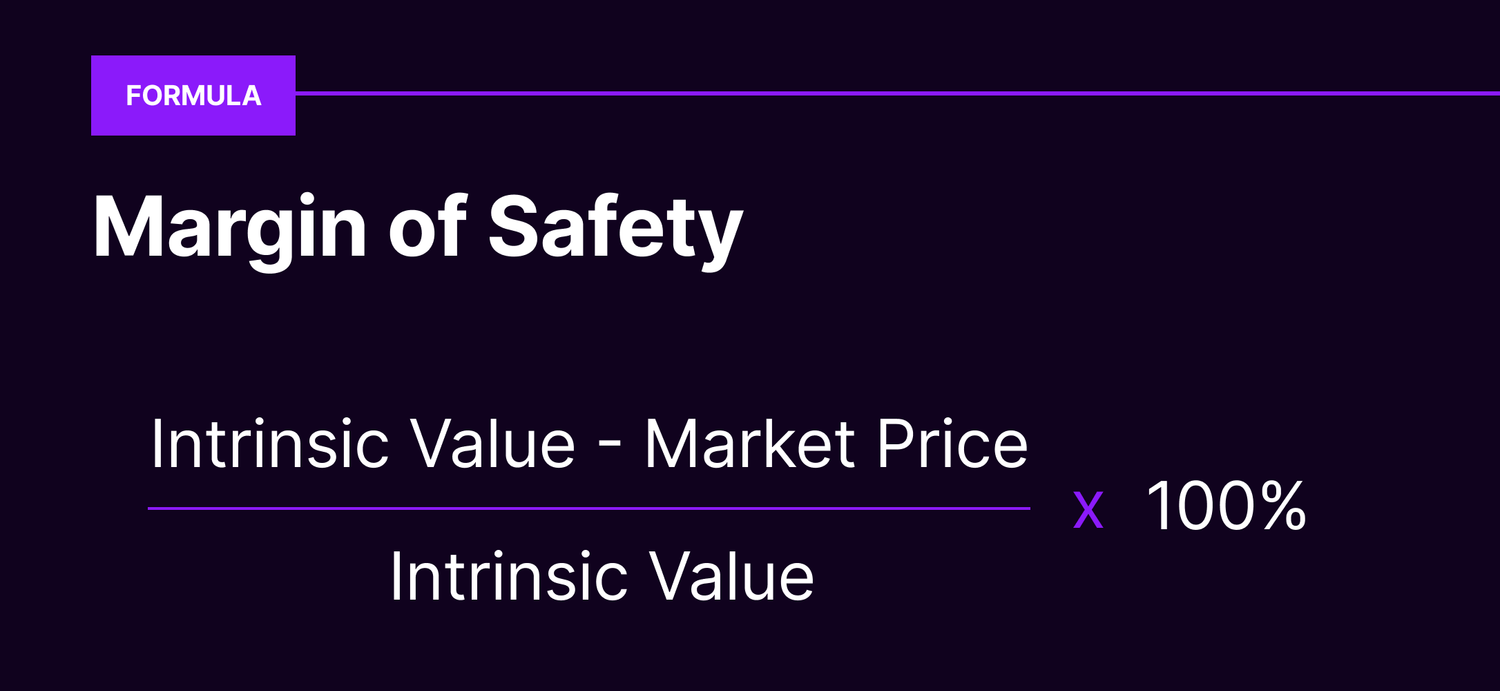Click the purple multiplication x symbol
The width and height of the screenshot is (1500, 691).
click(1088, 510)
